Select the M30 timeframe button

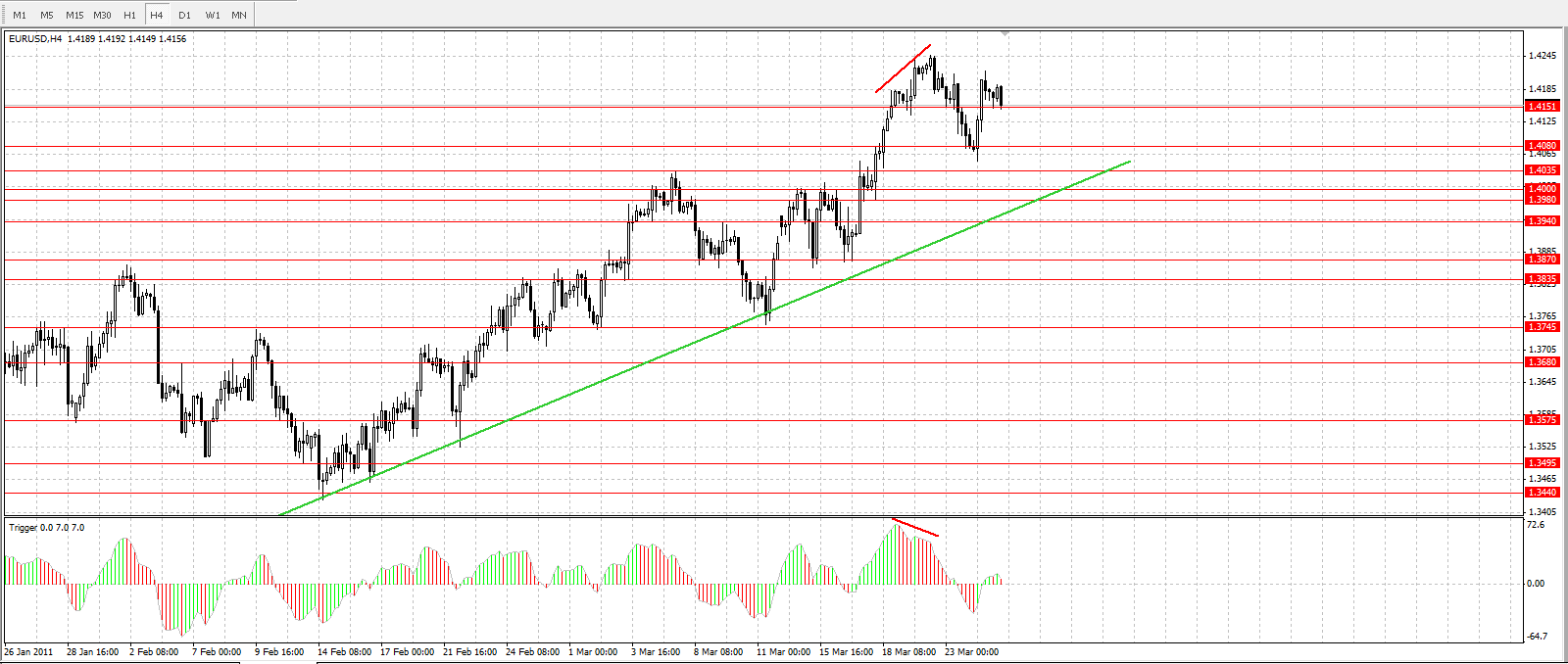point(102,15)
